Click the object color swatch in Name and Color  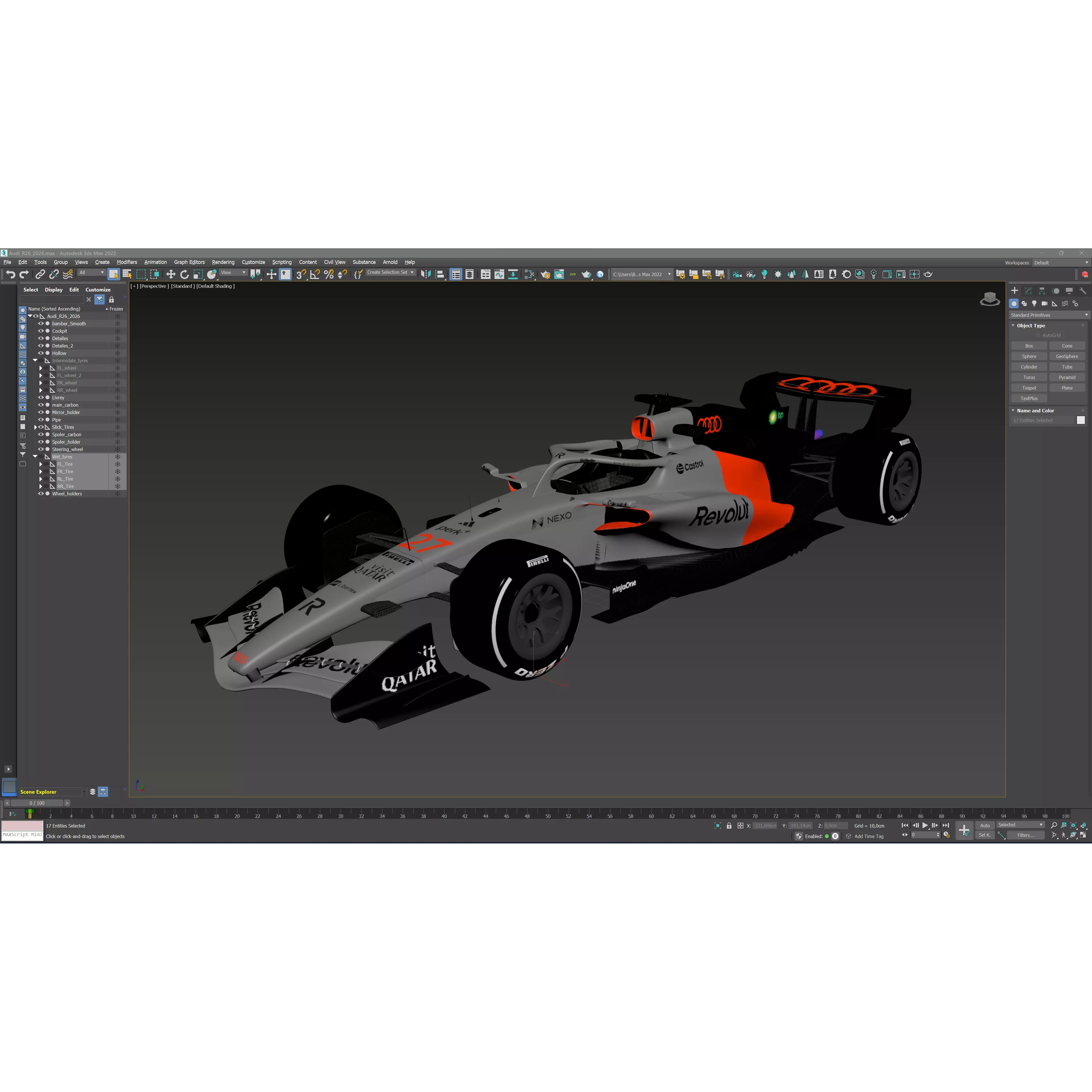tap(1081, 420)
